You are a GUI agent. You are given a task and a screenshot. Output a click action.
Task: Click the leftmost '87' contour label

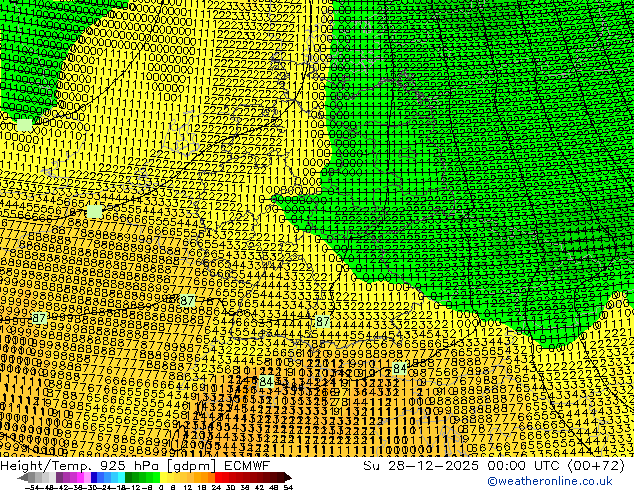(39, 318)
